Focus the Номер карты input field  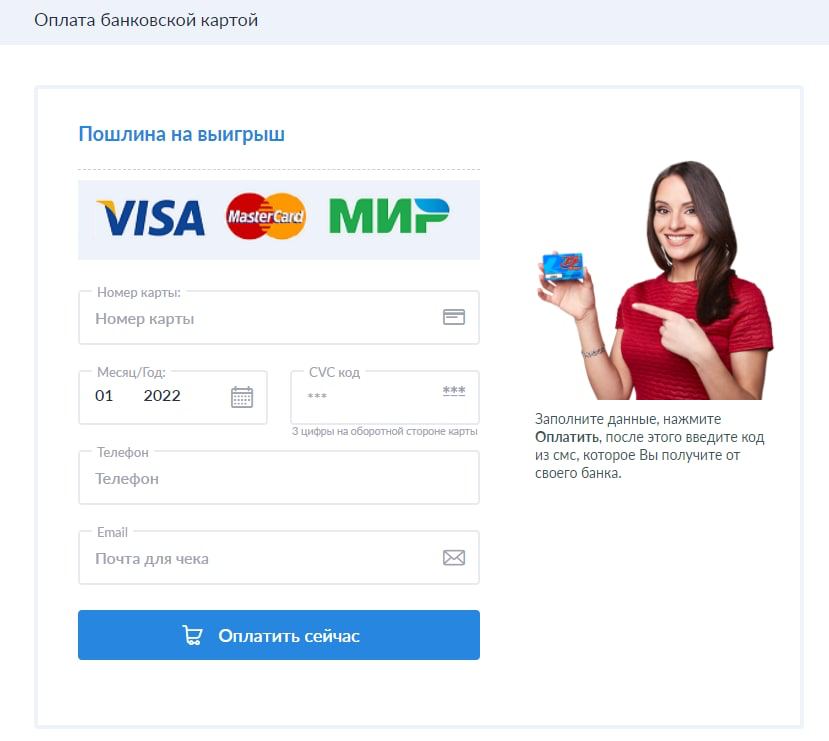279,318
